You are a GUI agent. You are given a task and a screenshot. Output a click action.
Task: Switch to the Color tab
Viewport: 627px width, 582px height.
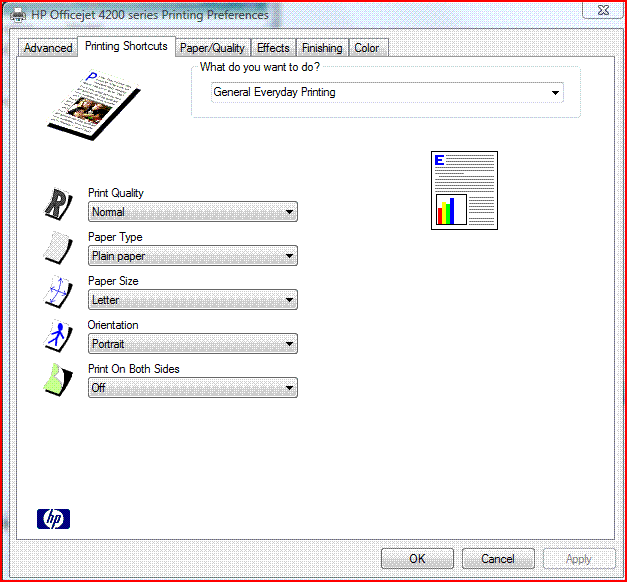[x=367, y=48]
